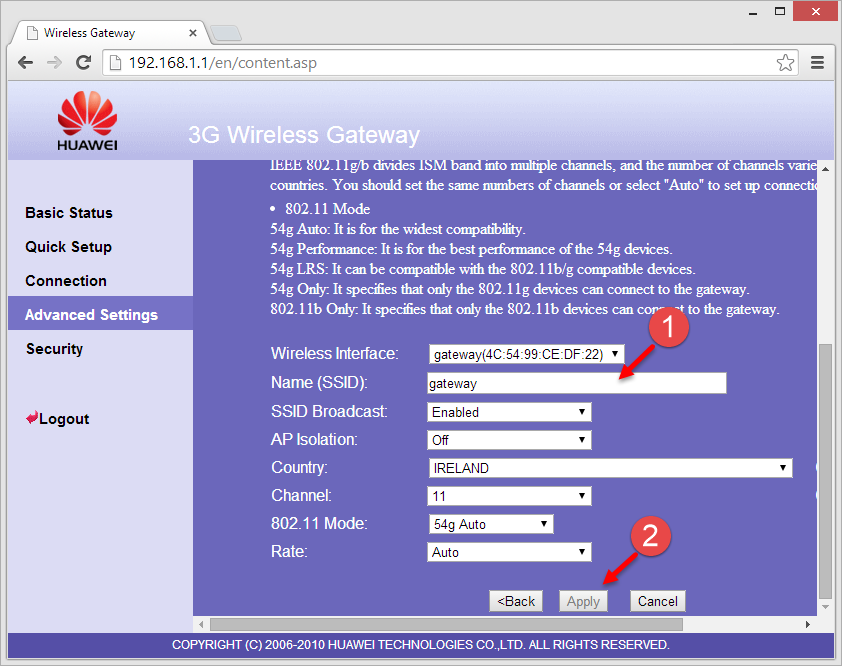Click the Huawei logo
The width and height of the screenshot is (842, 666).
click(88, 121)
